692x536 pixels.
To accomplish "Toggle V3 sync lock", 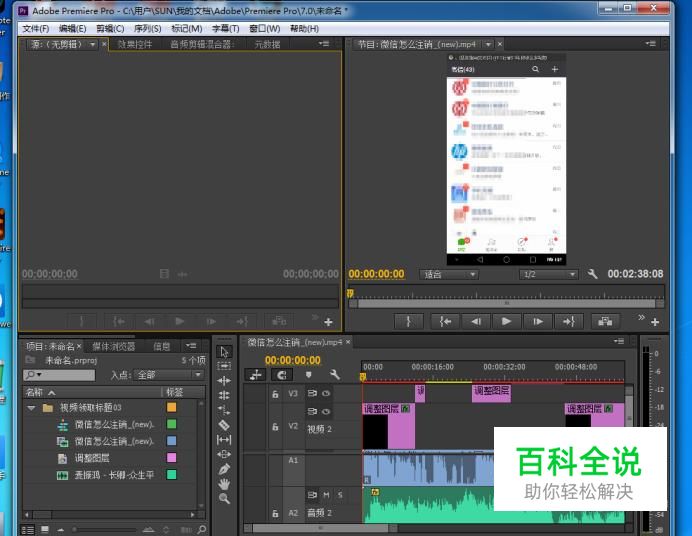I will pyautogui.click(x=312, y=393).
